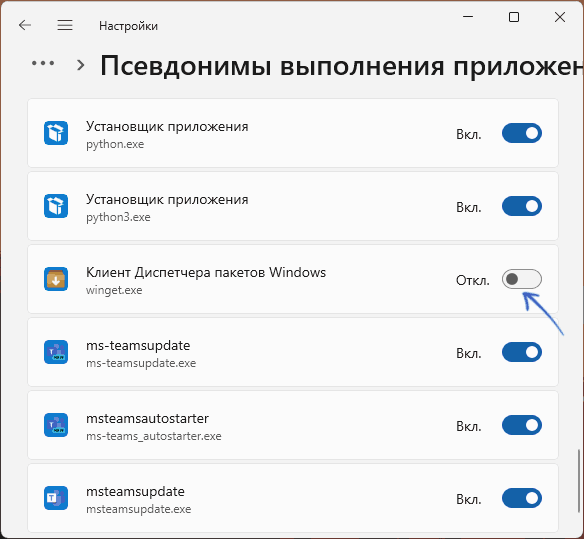Image resolution: width=584 pixels, height=539 pixels.
Task: Go back with the back arrow
Action: coord(25,25)
